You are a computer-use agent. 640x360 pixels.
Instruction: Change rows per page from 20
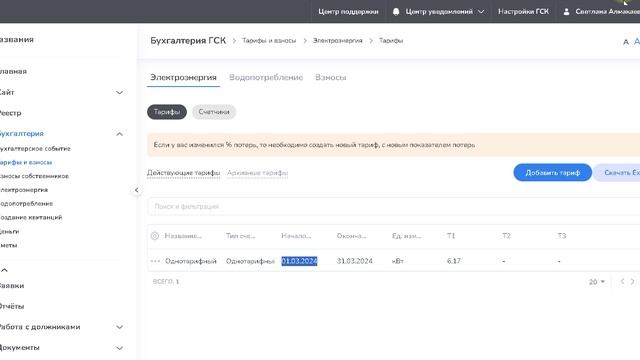click(597, 282)
